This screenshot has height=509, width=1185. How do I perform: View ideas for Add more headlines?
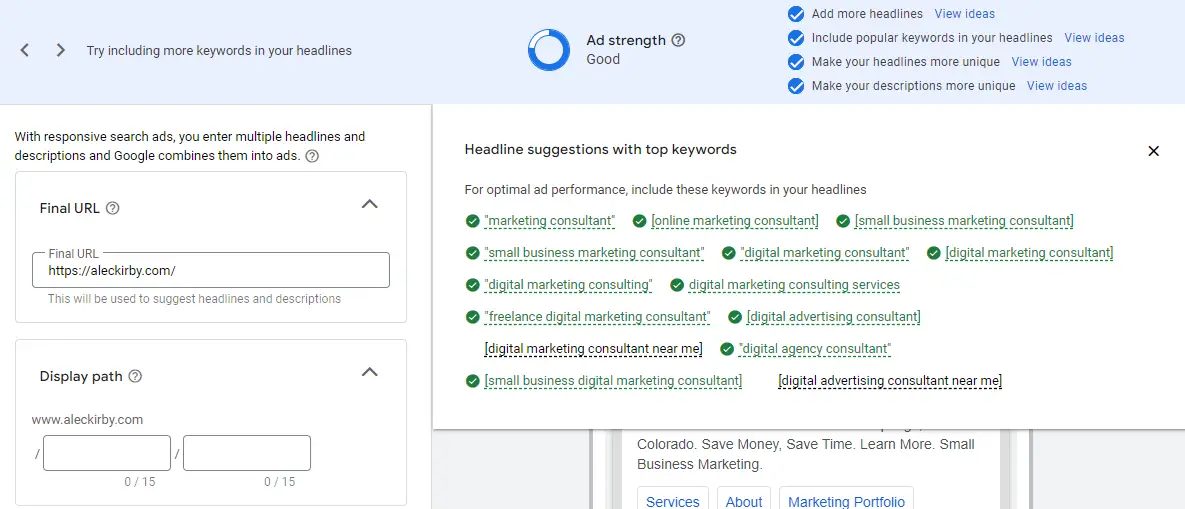964,14
